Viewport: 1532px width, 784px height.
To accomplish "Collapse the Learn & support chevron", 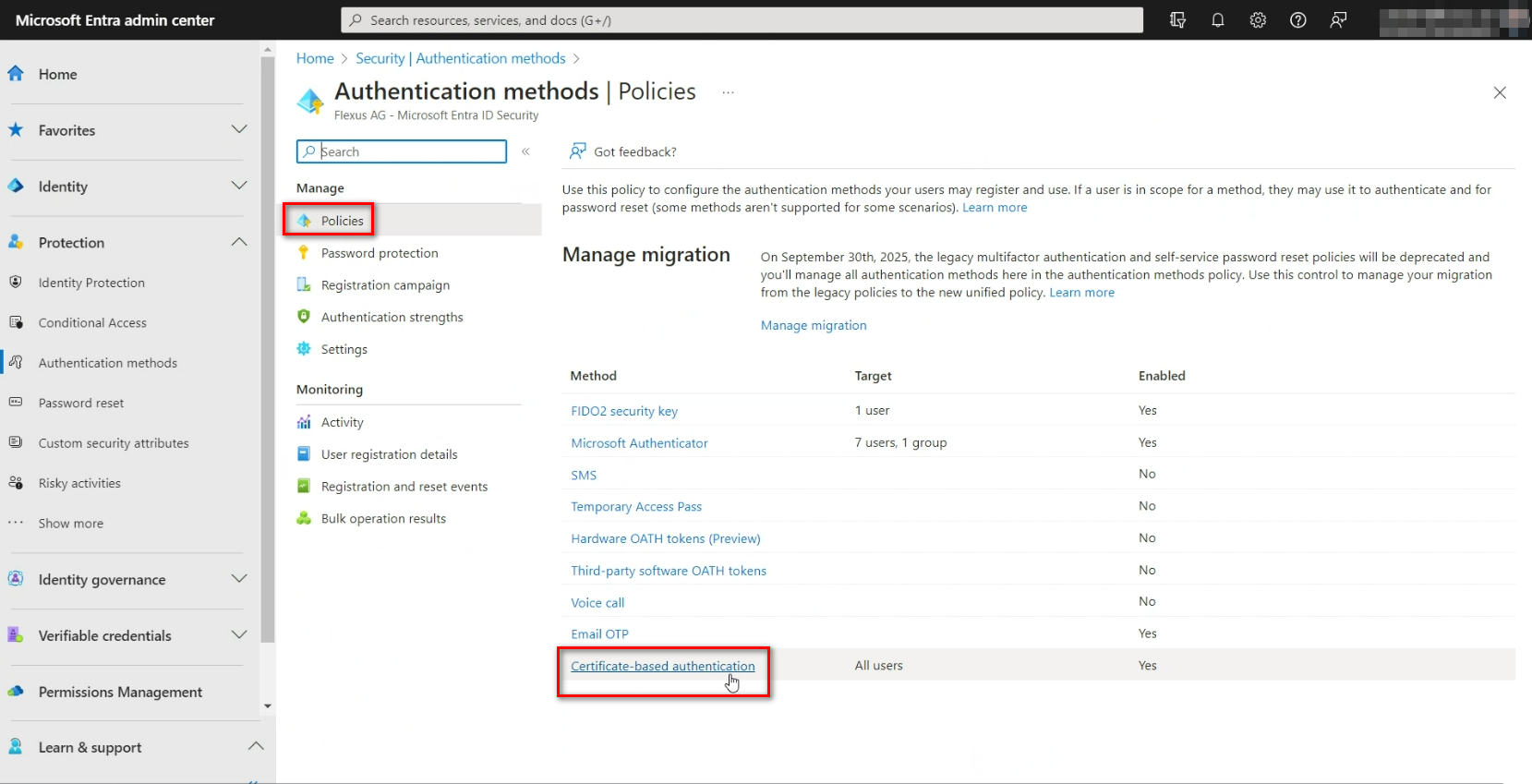I will point(256,746).
